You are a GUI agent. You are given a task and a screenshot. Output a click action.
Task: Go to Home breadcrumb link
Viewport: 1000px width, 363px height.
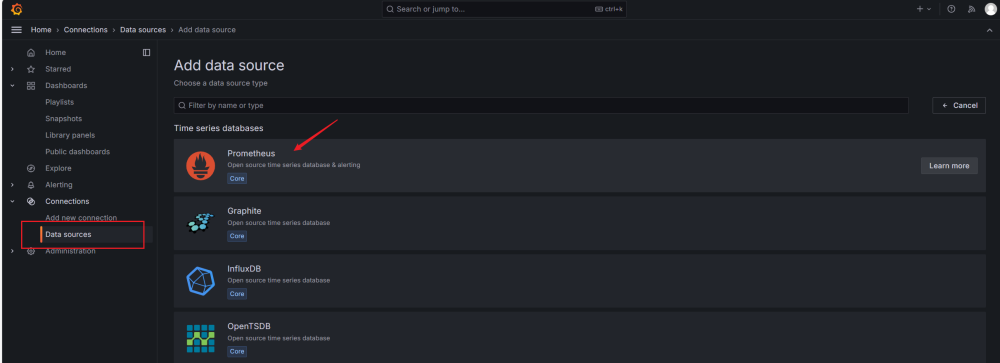[41, 30]
